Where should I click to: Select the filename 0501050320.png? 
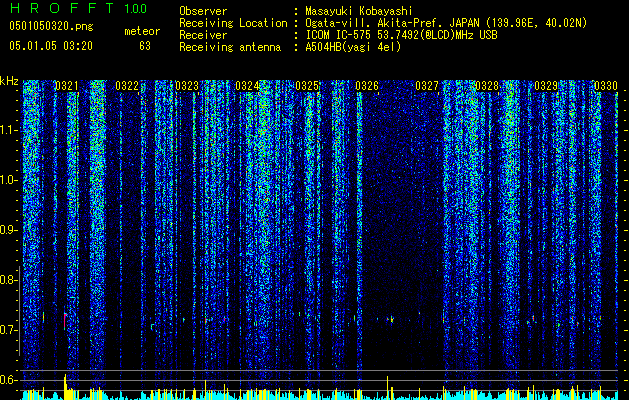51,26
